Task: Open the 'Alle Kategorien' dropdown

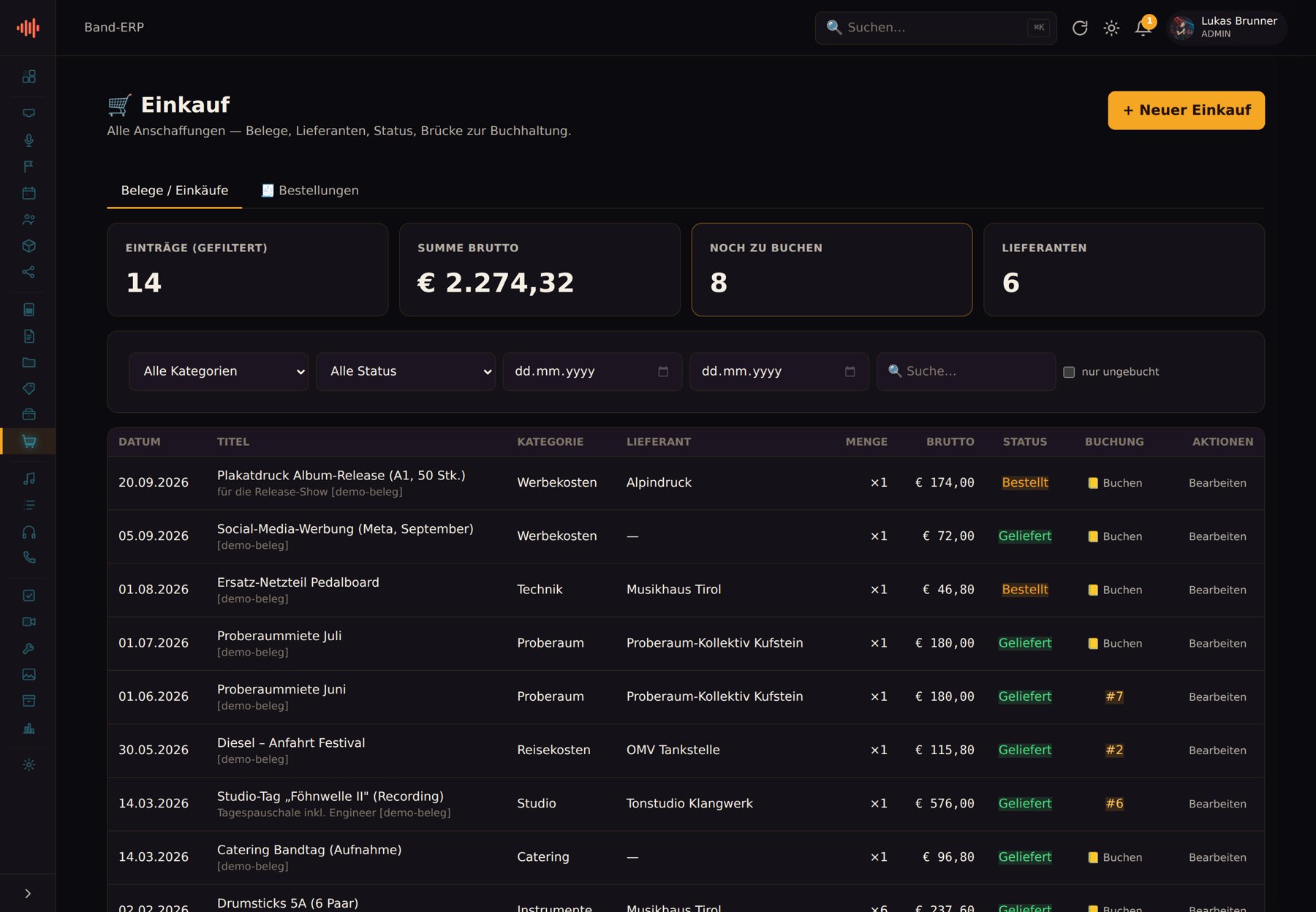Action: click(x=219, y=371)
